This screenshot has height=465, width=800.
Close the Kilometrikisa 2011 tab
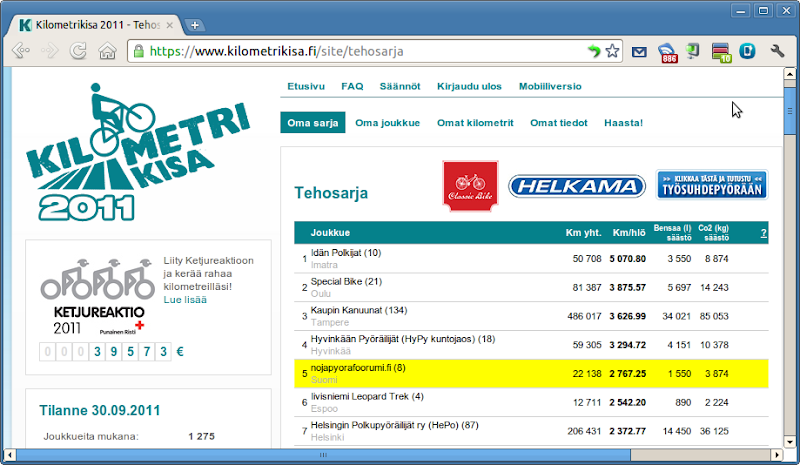(170, 25)
